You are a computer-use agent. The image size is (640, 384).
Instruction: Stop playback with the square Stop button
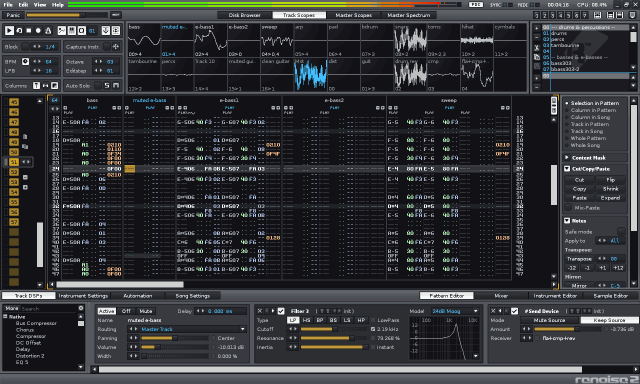(x=29, y=31)
